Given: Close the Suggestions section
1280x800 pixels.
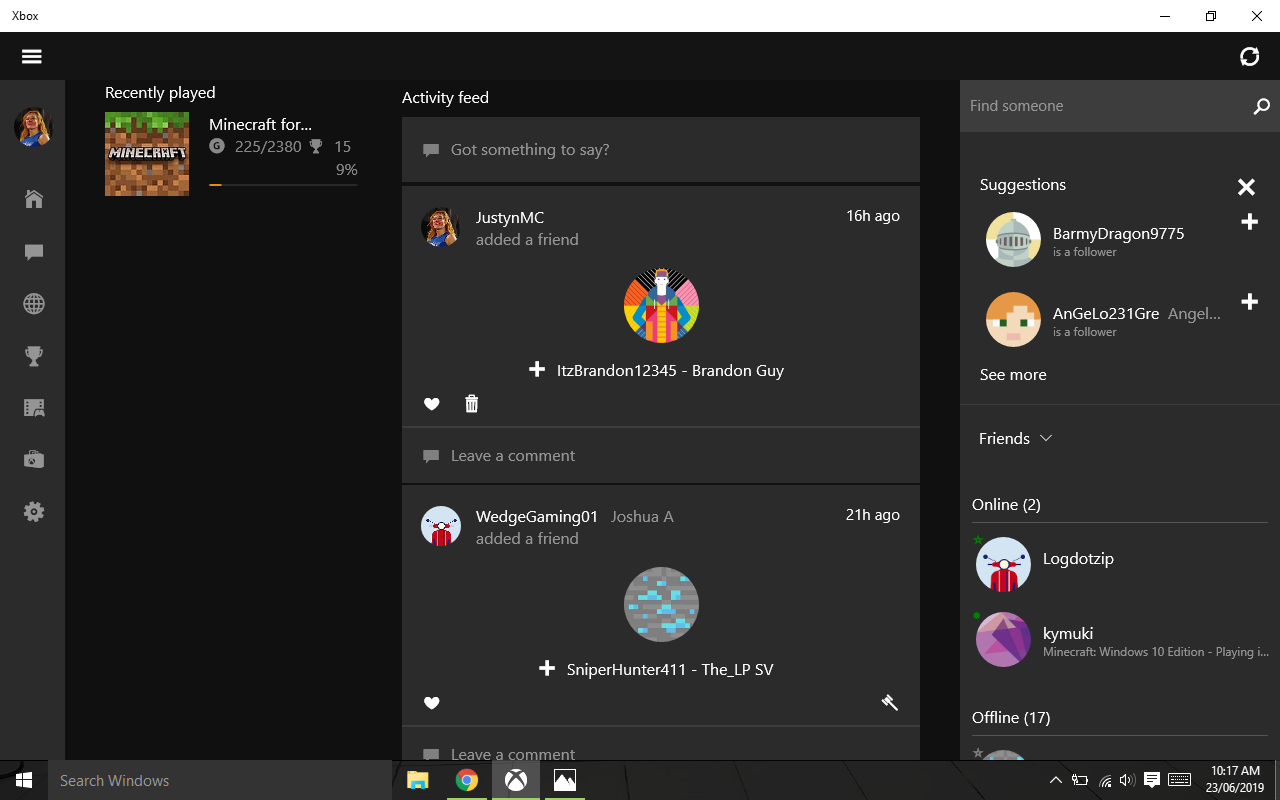Looking at the screenshot, I should [1246, 187].
